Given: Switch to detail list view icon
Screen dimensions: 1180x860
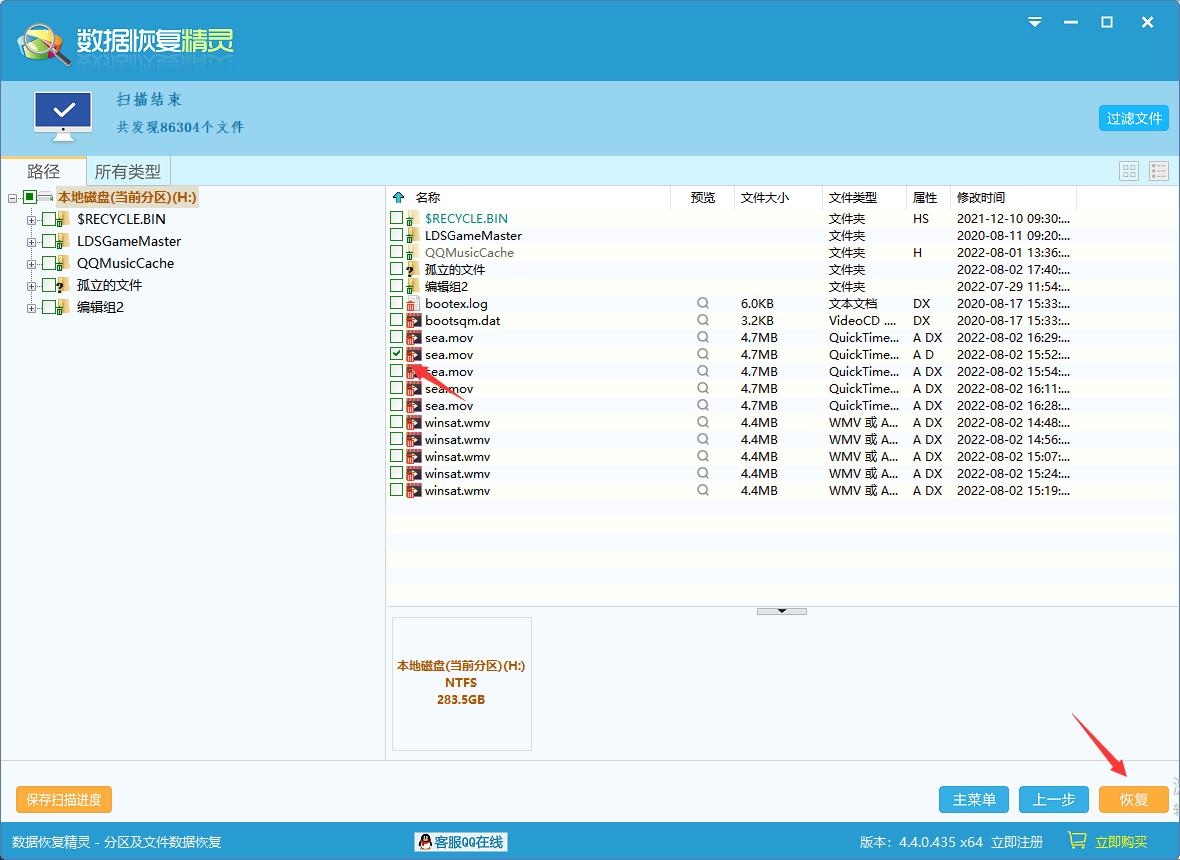Looking at the screenshot, I should pyautogui.click(x=1159, y=171).
